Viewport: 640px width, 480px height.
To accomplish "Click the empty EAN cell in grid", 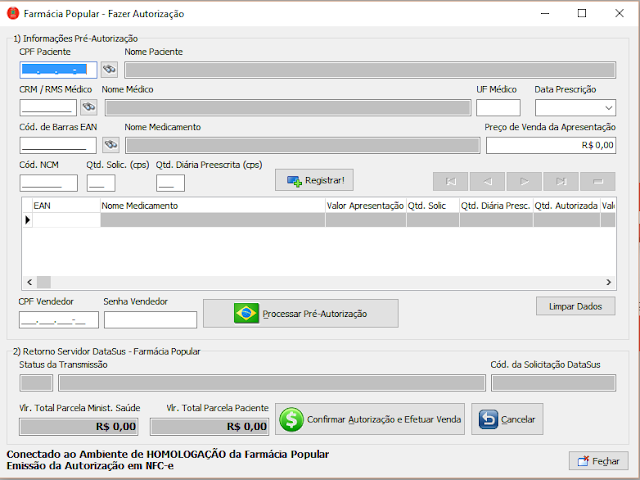I will click(67, 220).
